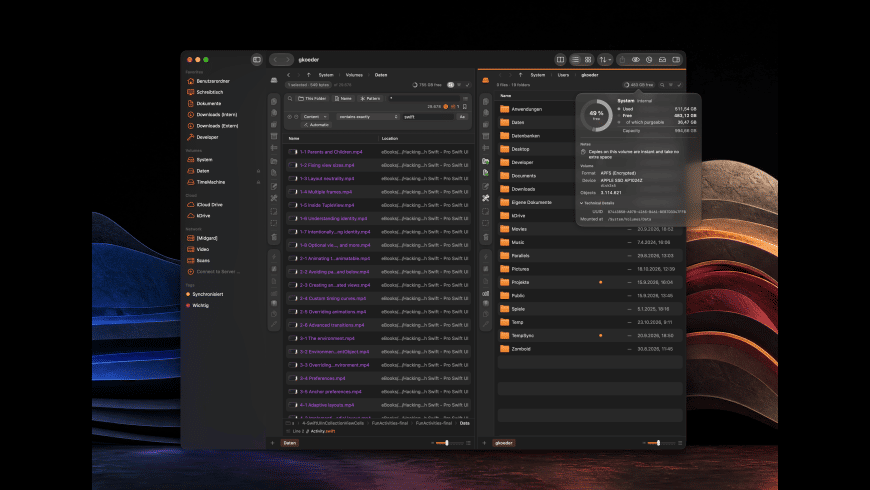
Task: Open the Zombold folder
Action: (520, 349)
